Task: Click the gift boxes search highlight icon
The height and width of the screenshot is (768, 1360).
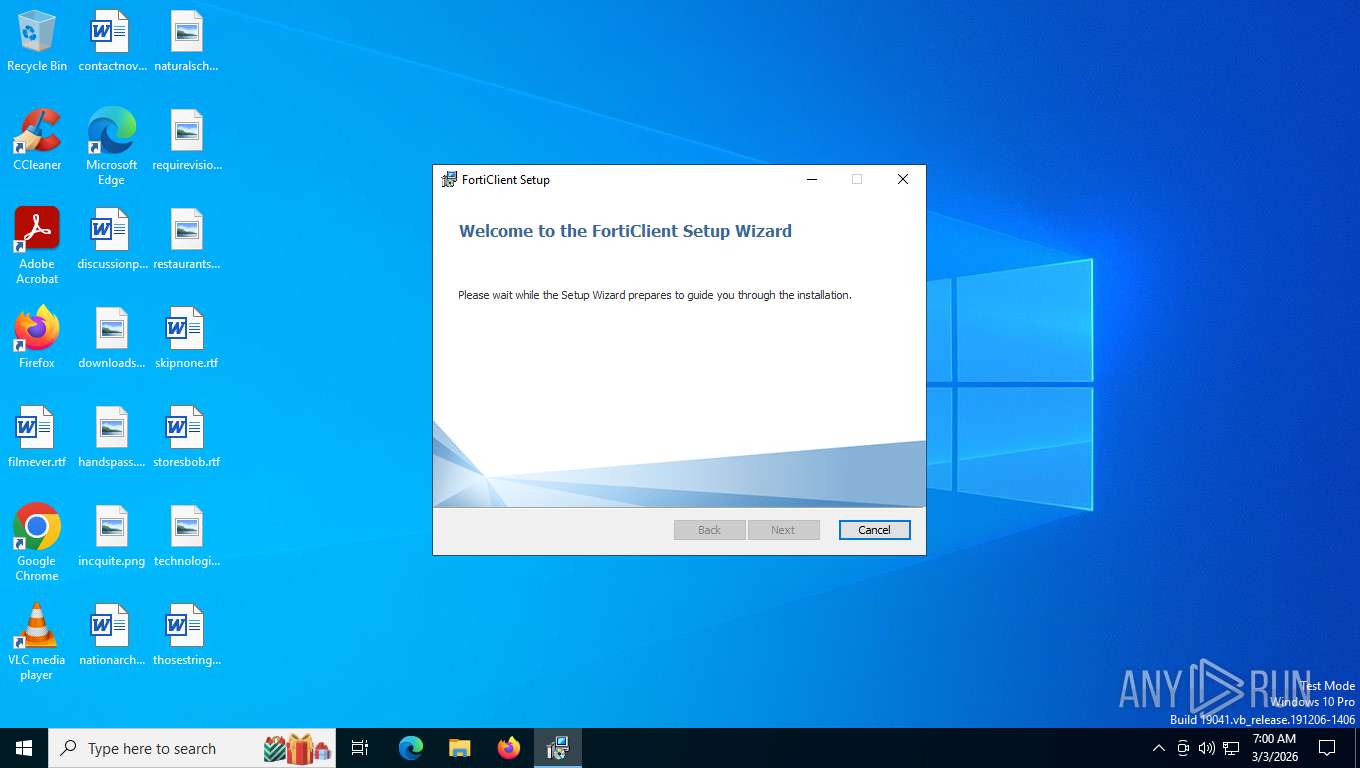Action: (x=297, y=748)
